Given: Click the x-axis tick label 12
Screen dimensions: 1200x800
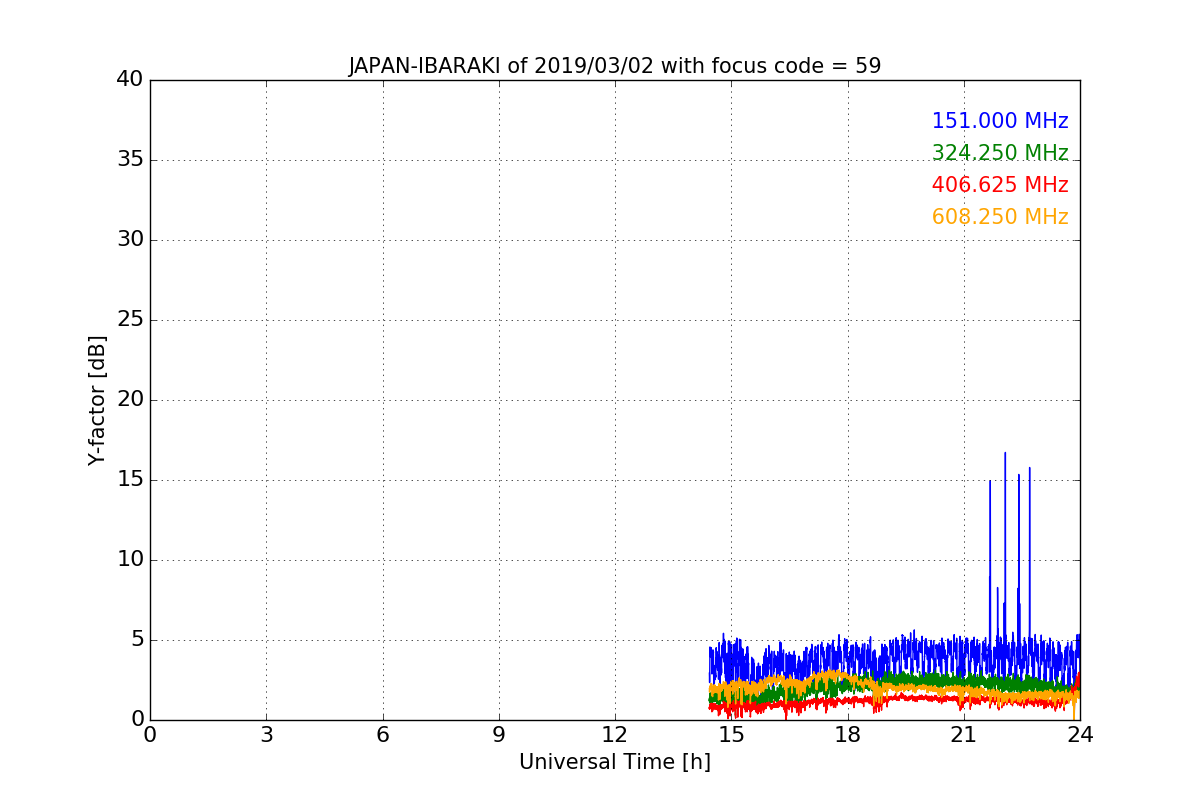Looking at the screenshot, I should click(x=615, y=735).
